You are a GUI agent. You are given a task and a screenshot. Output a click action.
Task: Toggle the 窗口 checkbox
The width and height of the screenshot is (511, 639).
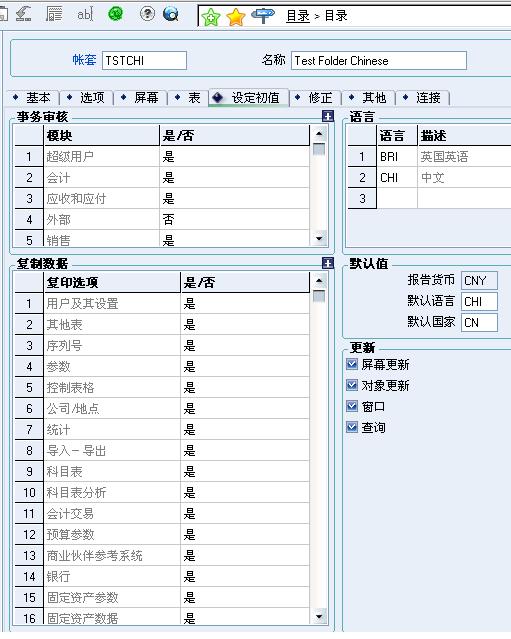click(352, 406)
